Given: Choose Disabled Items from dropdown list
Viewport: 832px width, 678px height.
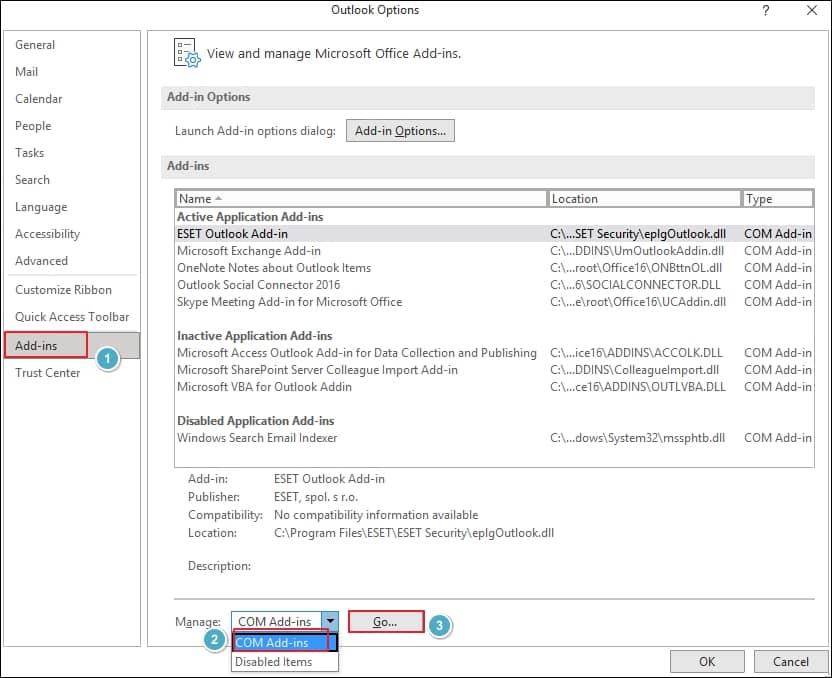Looking at the screenshot, I should [272, 661].
